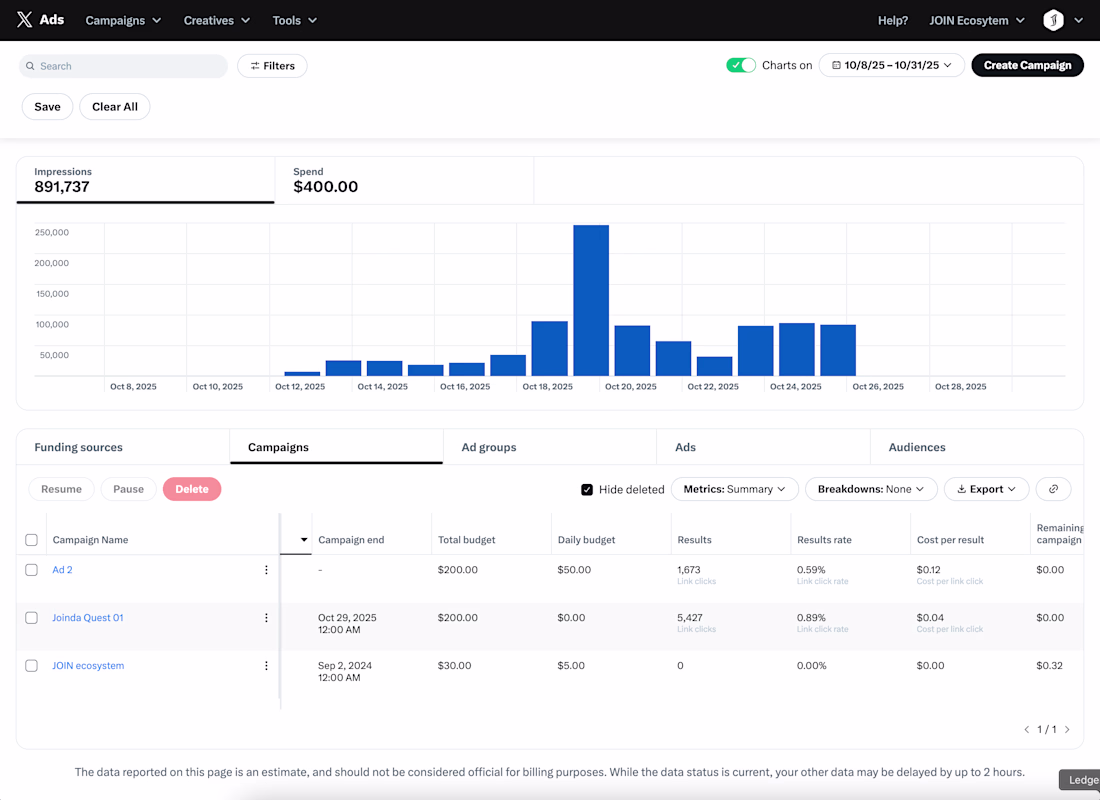
Task: Open JOIN Ecosytem account dropdown
Action: pyautogui.click(x=977, y=20)
